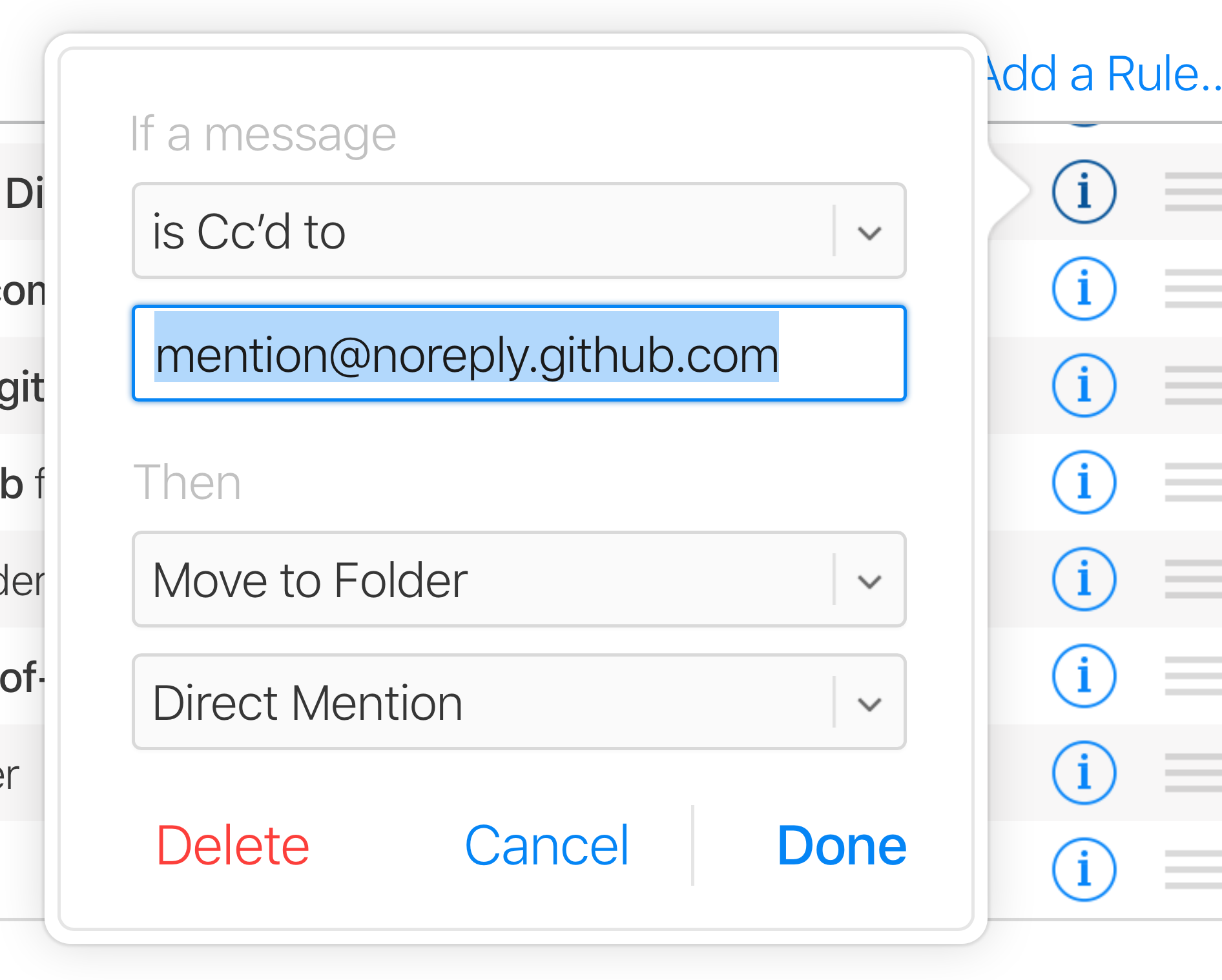This screenshot has height=980, width=1222.
Task: Click the reorder handle of the last rule row
Action: [1192, 870]
